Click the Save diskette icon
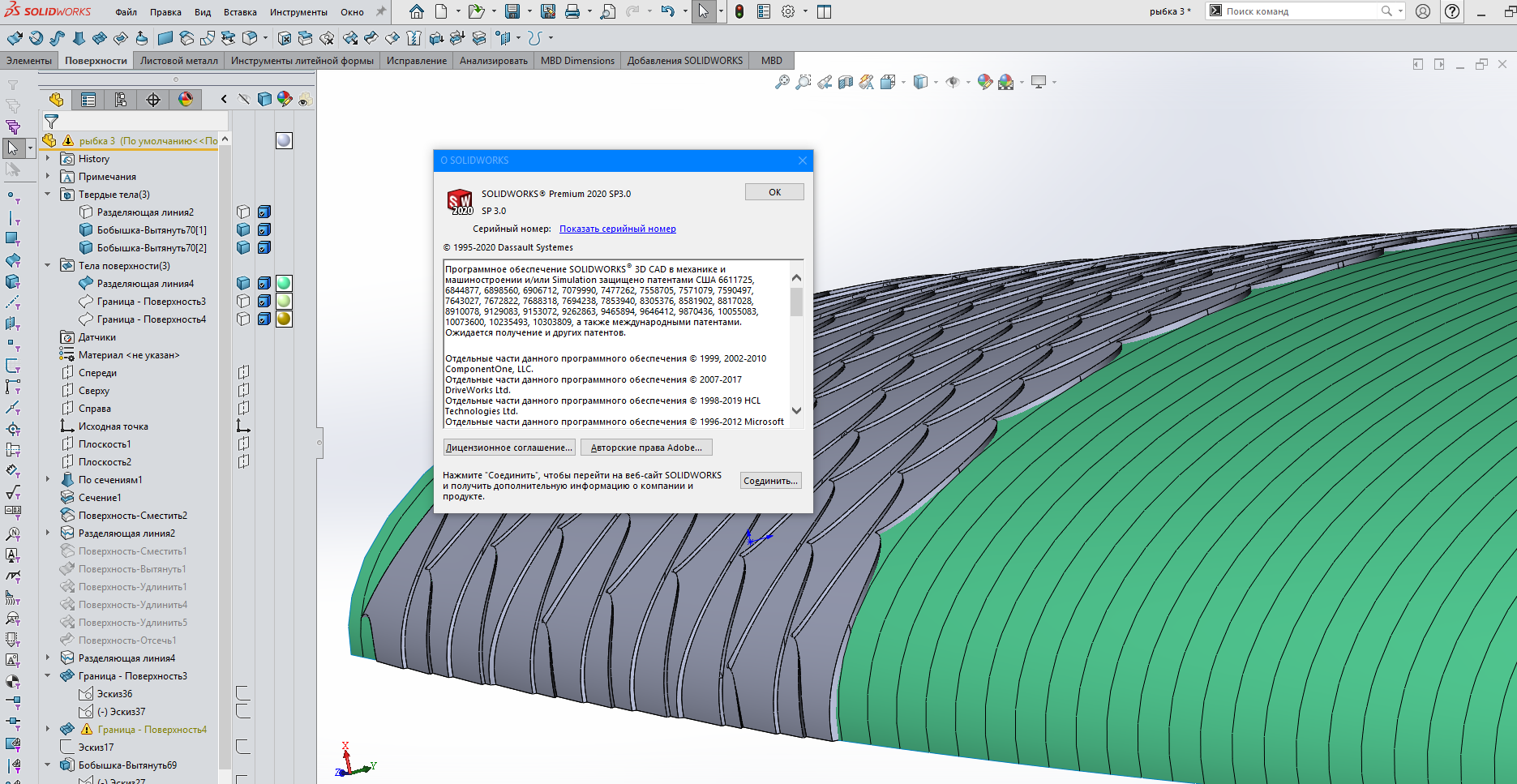 512,11
